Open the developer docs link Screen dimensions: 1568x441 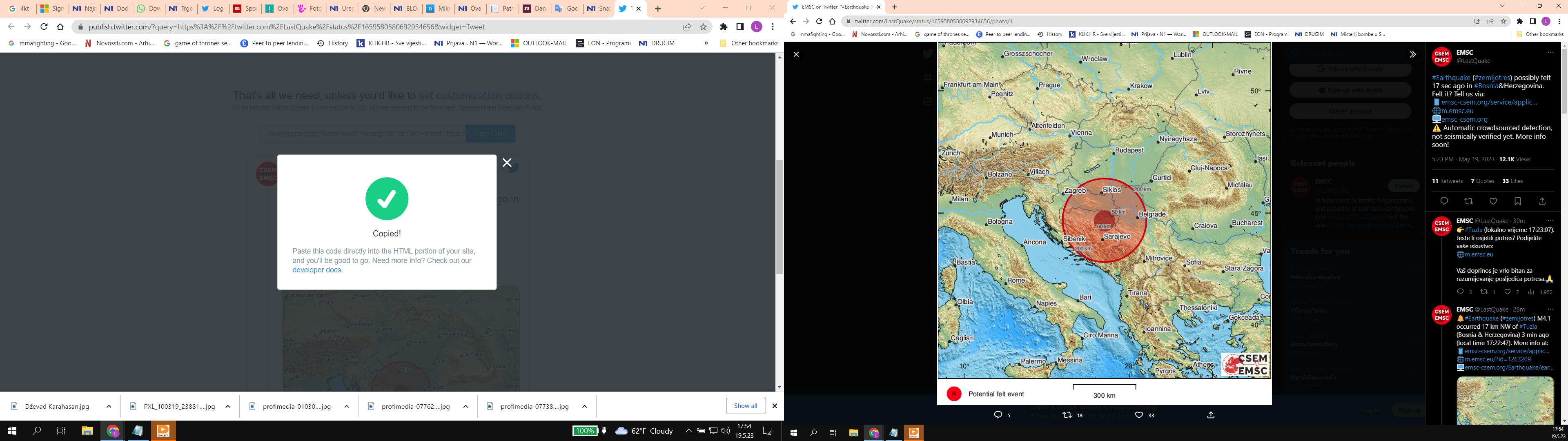click(x=316, y=270)
